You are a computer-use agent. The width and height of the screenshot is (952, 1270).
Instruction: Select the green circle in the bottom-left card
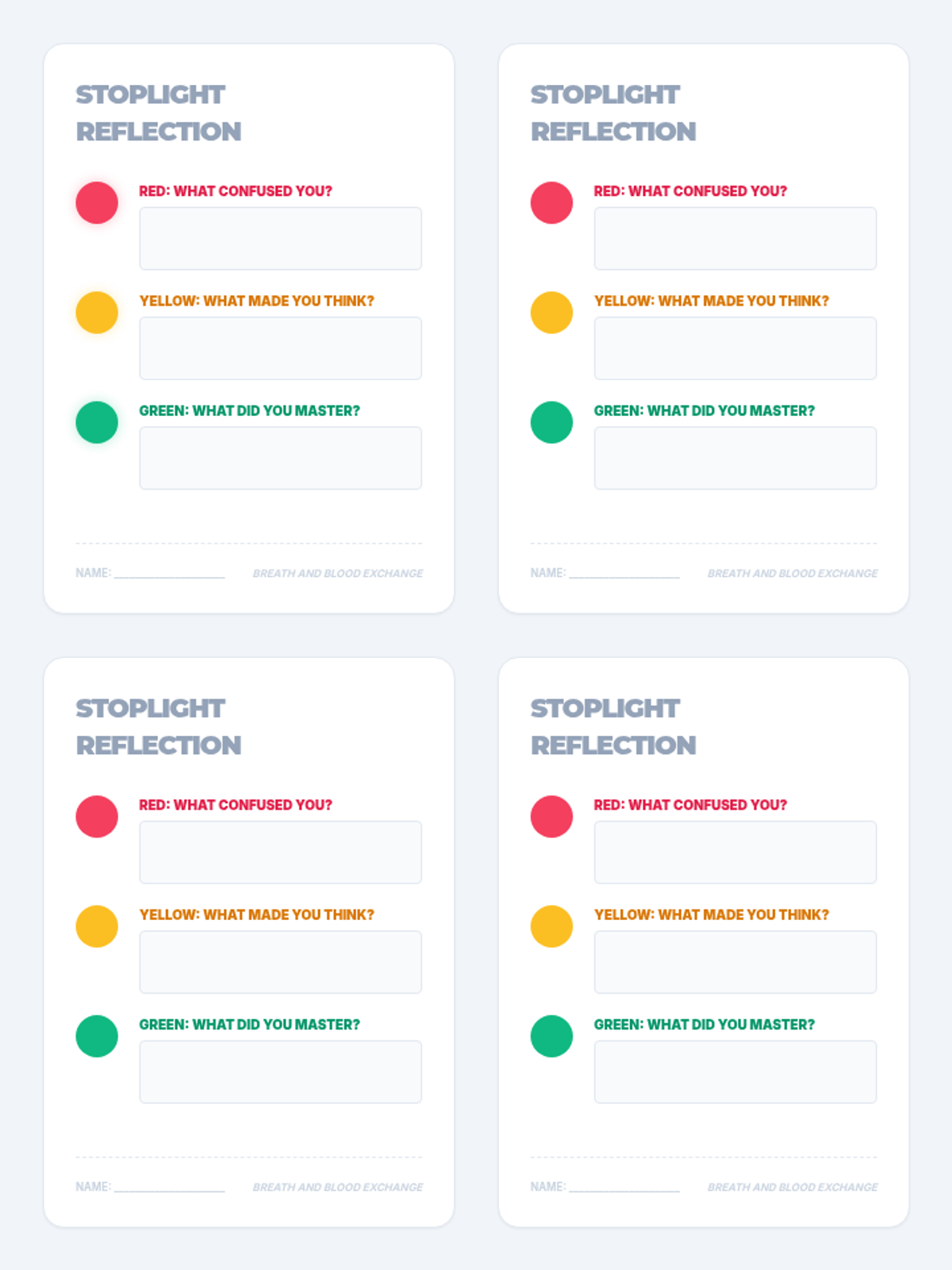click(97, 1036)
